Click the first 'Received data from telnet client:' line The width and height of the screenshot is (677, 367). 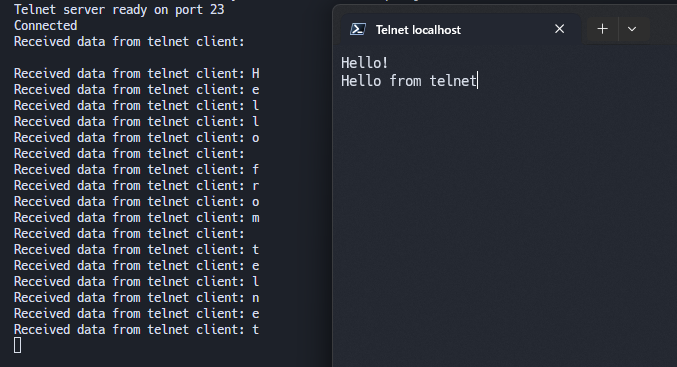click(129, 41)
